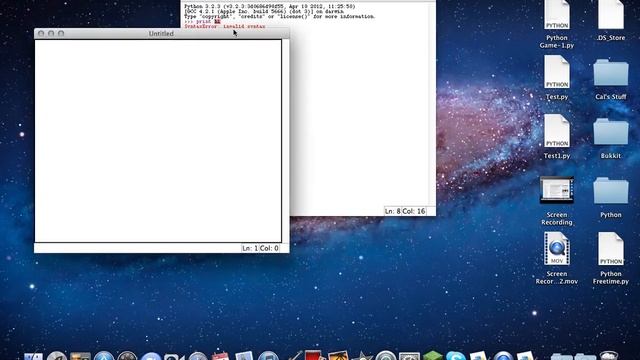
Task: Click 'Col: 0' in Untitled status bar
Action: click(x=269, y=248)
